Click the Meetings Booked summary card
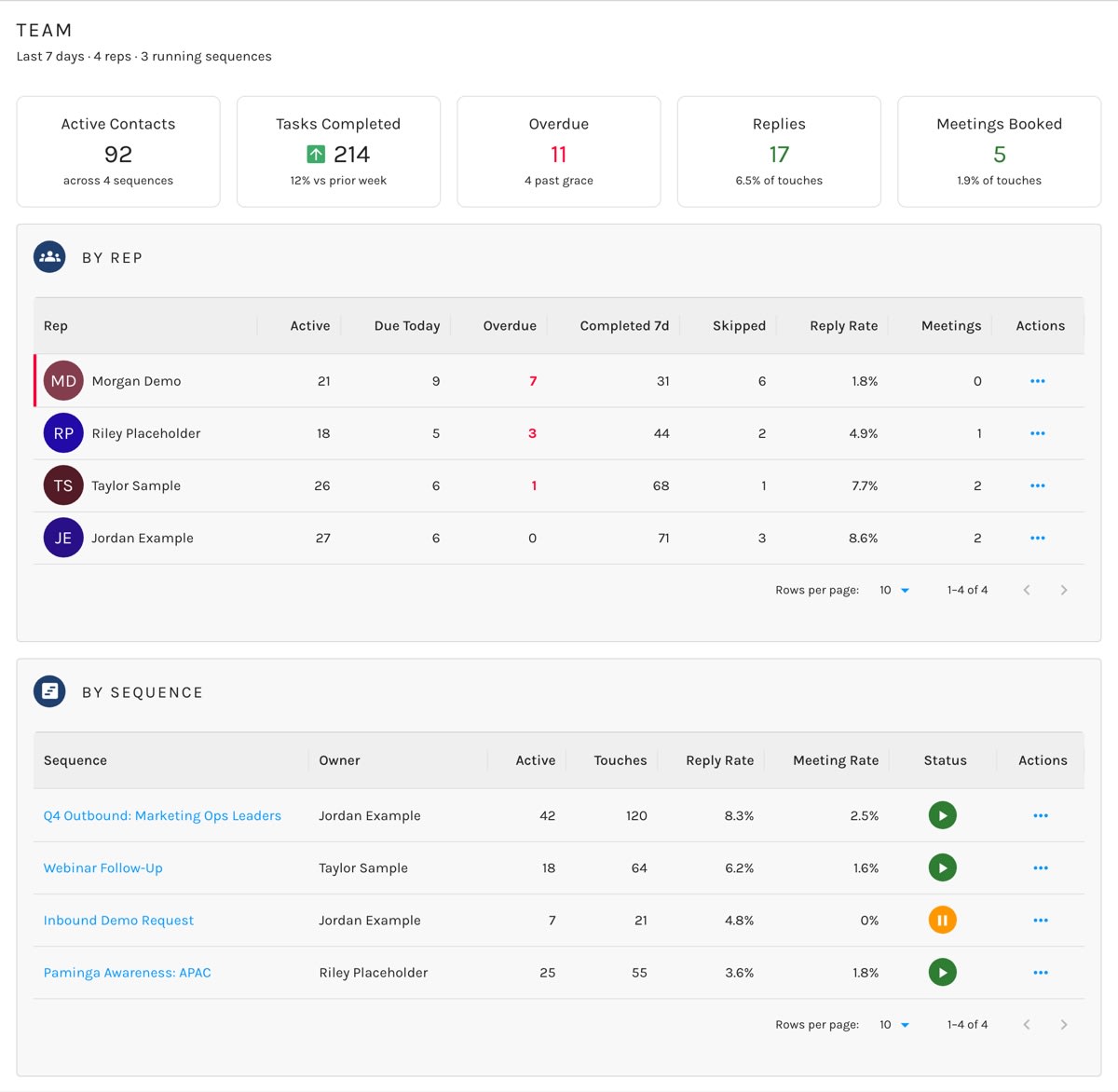The image size is (1118, 1092). [999, 151]
